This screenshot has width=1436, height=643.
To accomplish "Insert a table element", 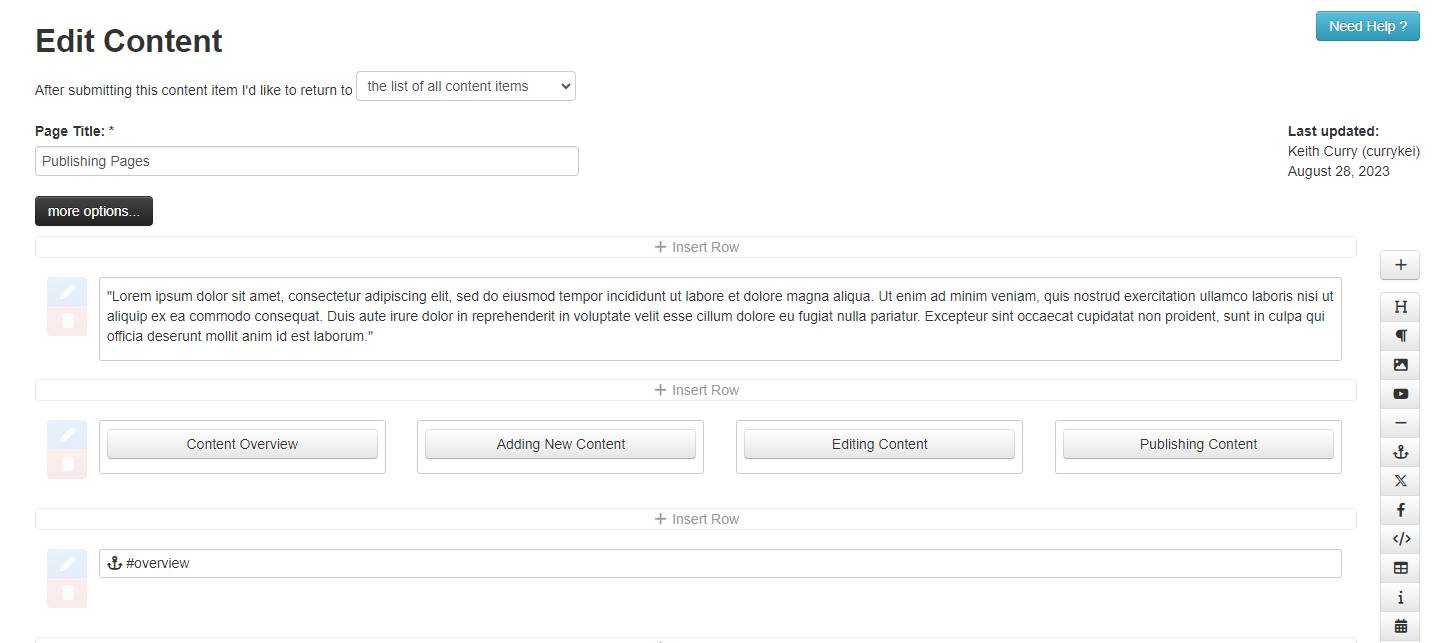I will (1399, 568).
